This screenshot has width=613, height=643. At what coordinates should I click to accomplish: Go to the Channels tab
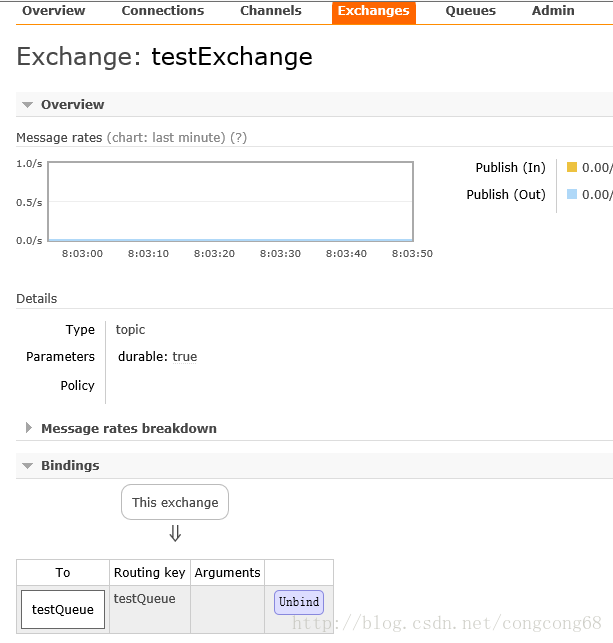pos(271,11)
